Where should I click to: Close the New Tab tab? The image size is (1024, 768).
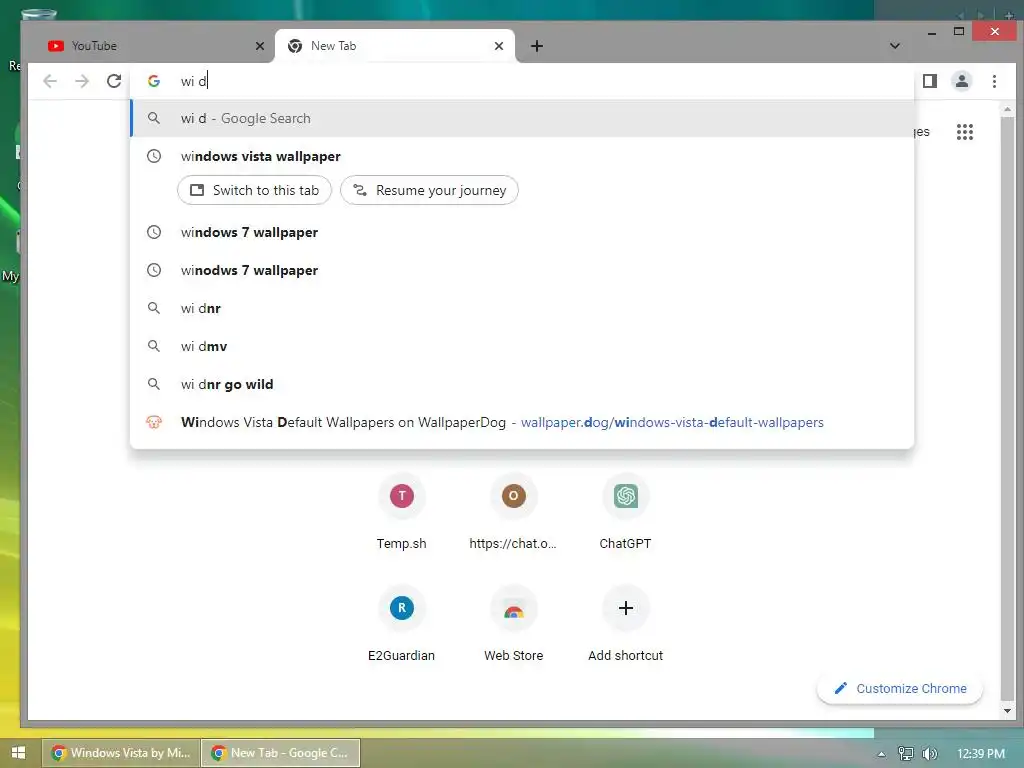point(498,46)
